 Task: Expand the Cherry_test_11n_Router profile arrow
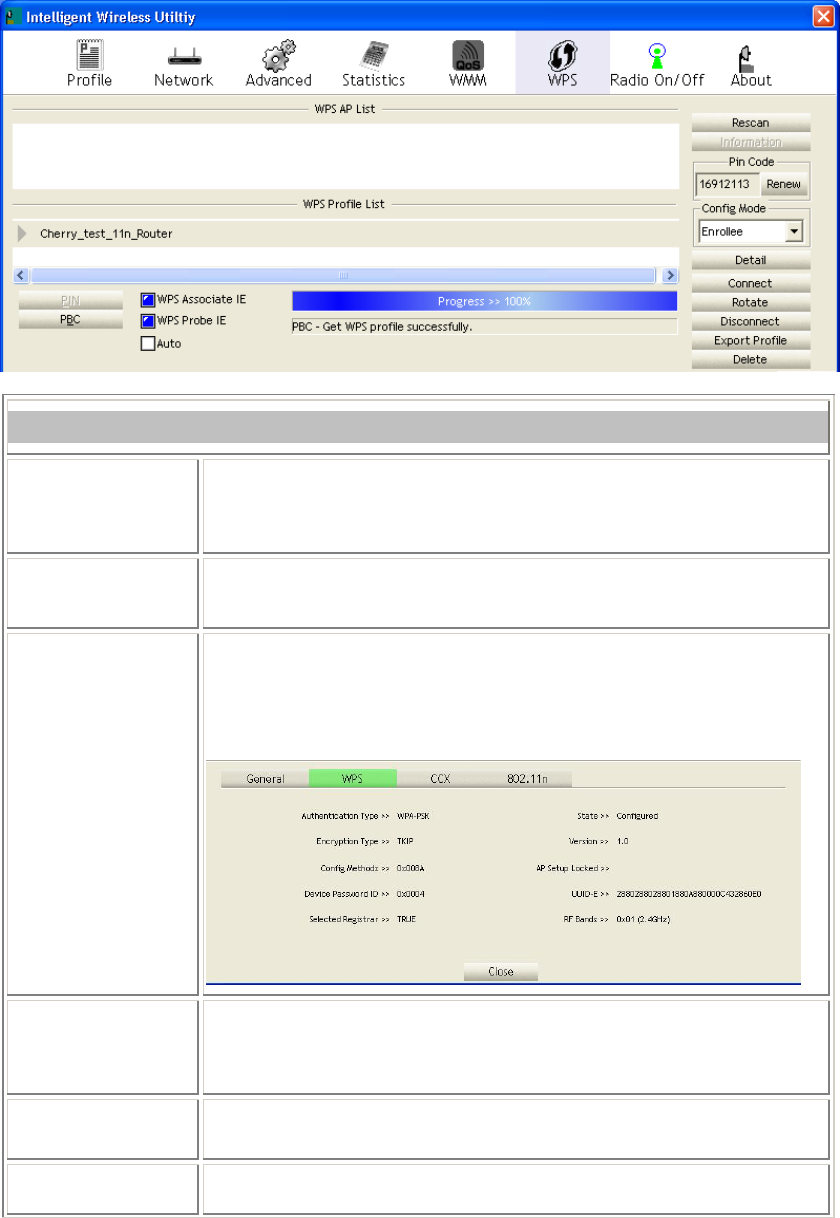(23, 233)
